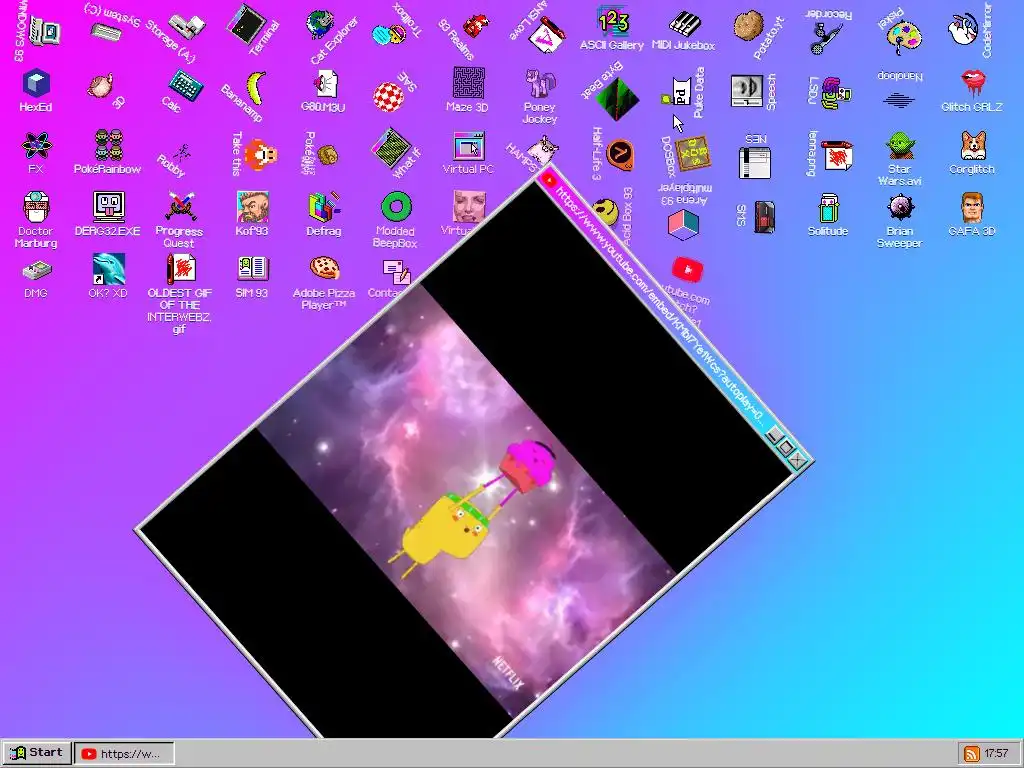Open the ANSI Love icon
The image size is (1024, 768).
[x=547, y=34]
